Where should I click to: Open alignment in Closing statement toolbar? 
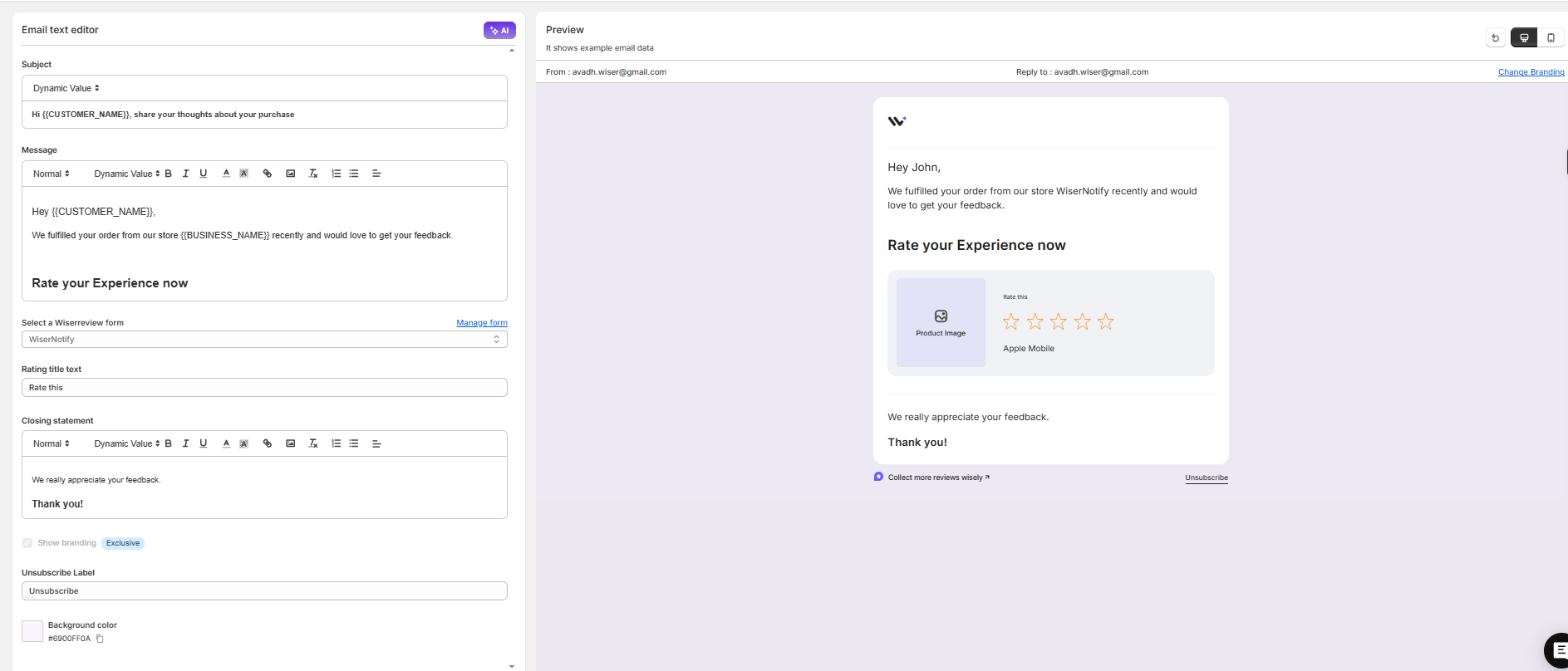point(376,443)
